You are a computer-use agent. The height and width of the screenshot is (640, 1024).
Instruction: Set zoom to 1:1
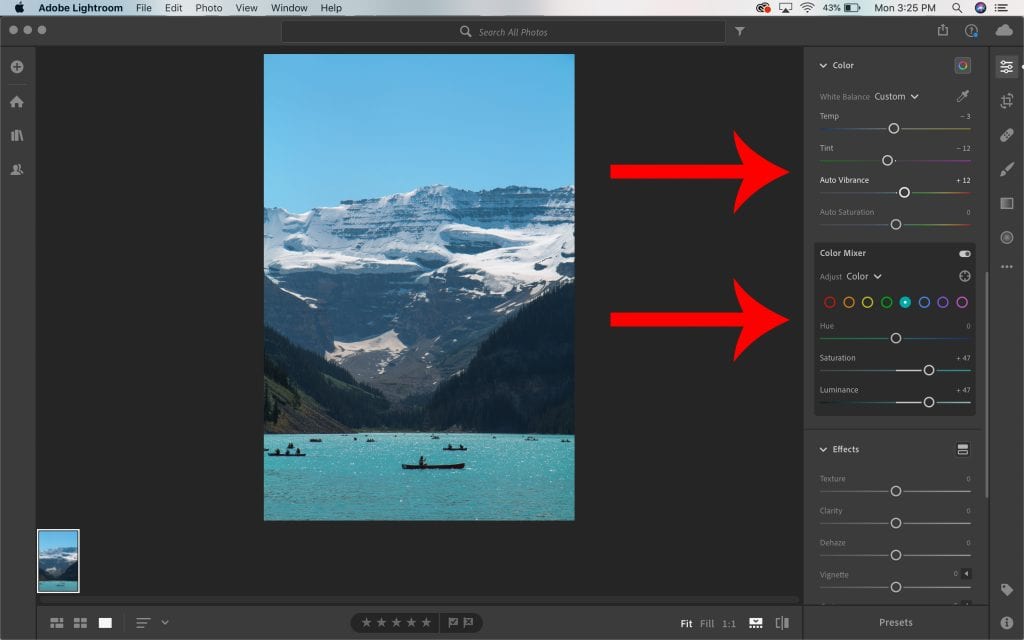(729, 624)
